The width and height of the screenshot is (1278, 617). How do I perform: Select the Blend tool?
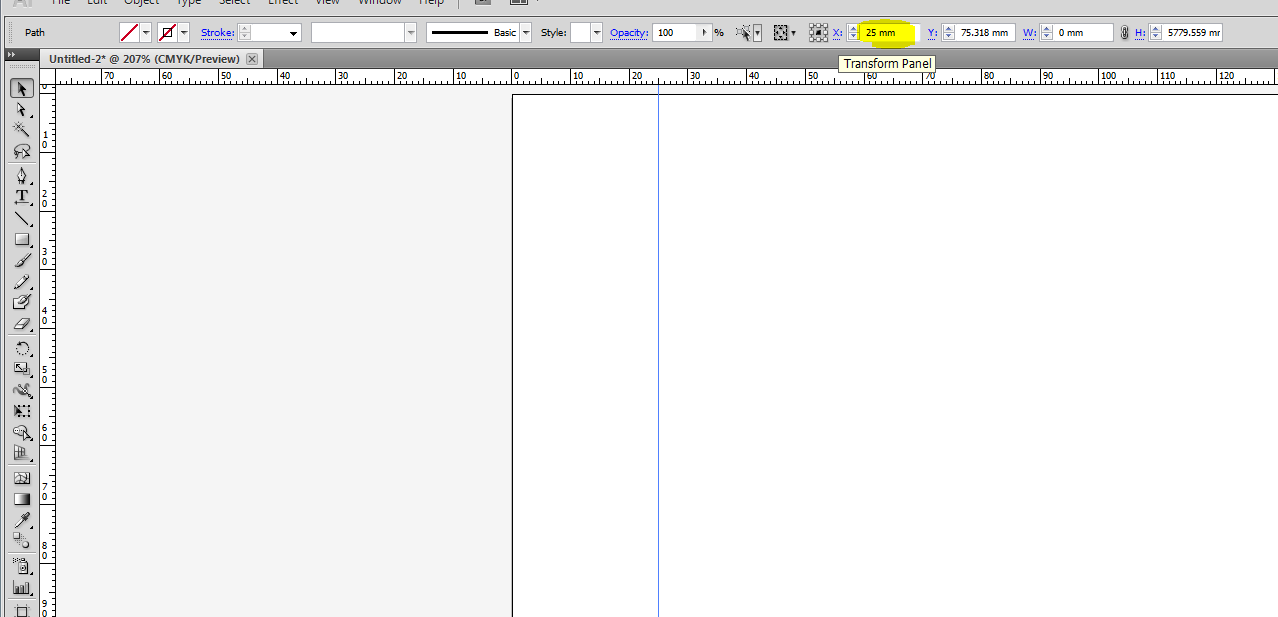21,541
